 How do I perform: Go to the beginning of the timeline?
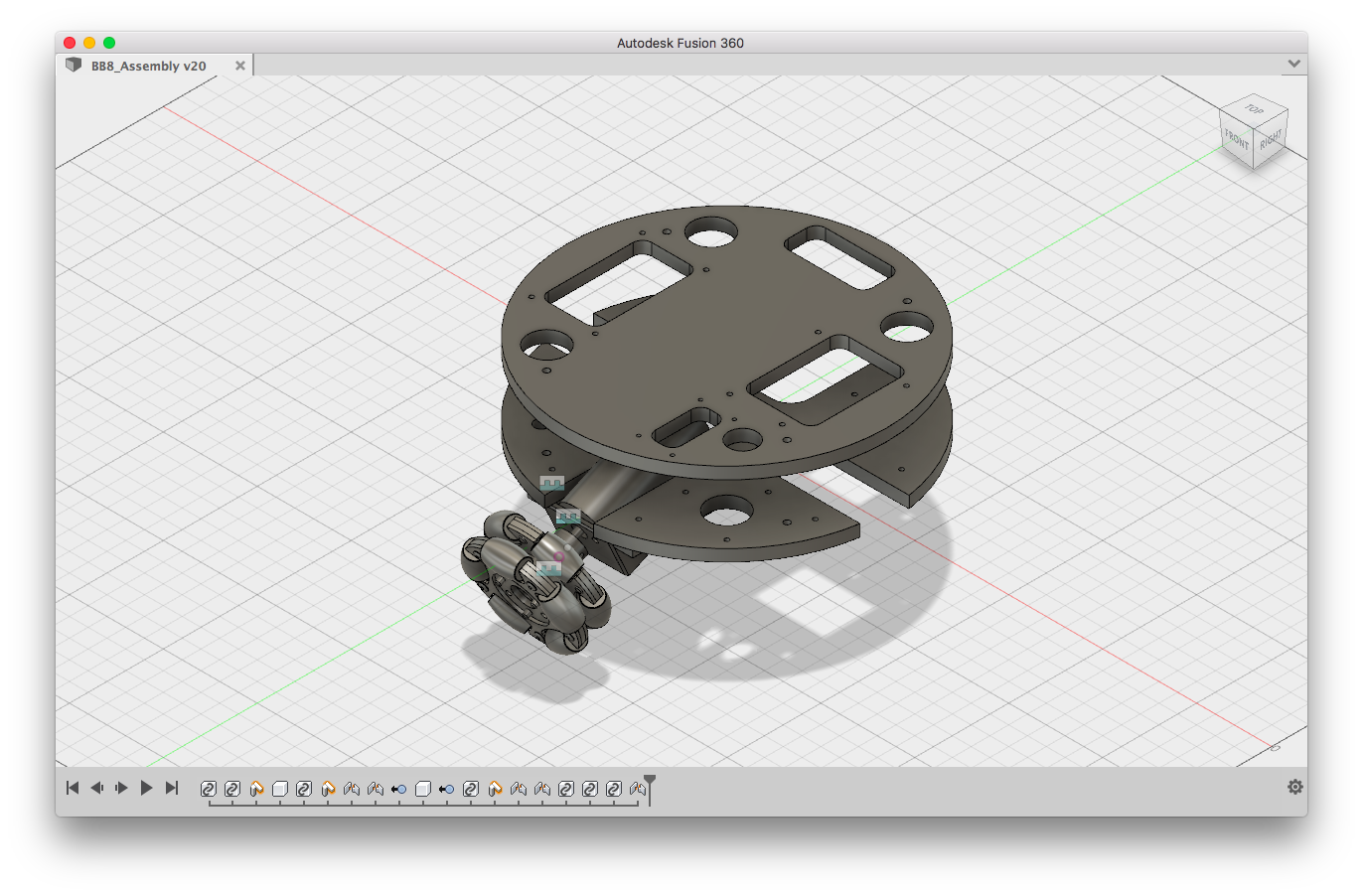pos(73,788)
